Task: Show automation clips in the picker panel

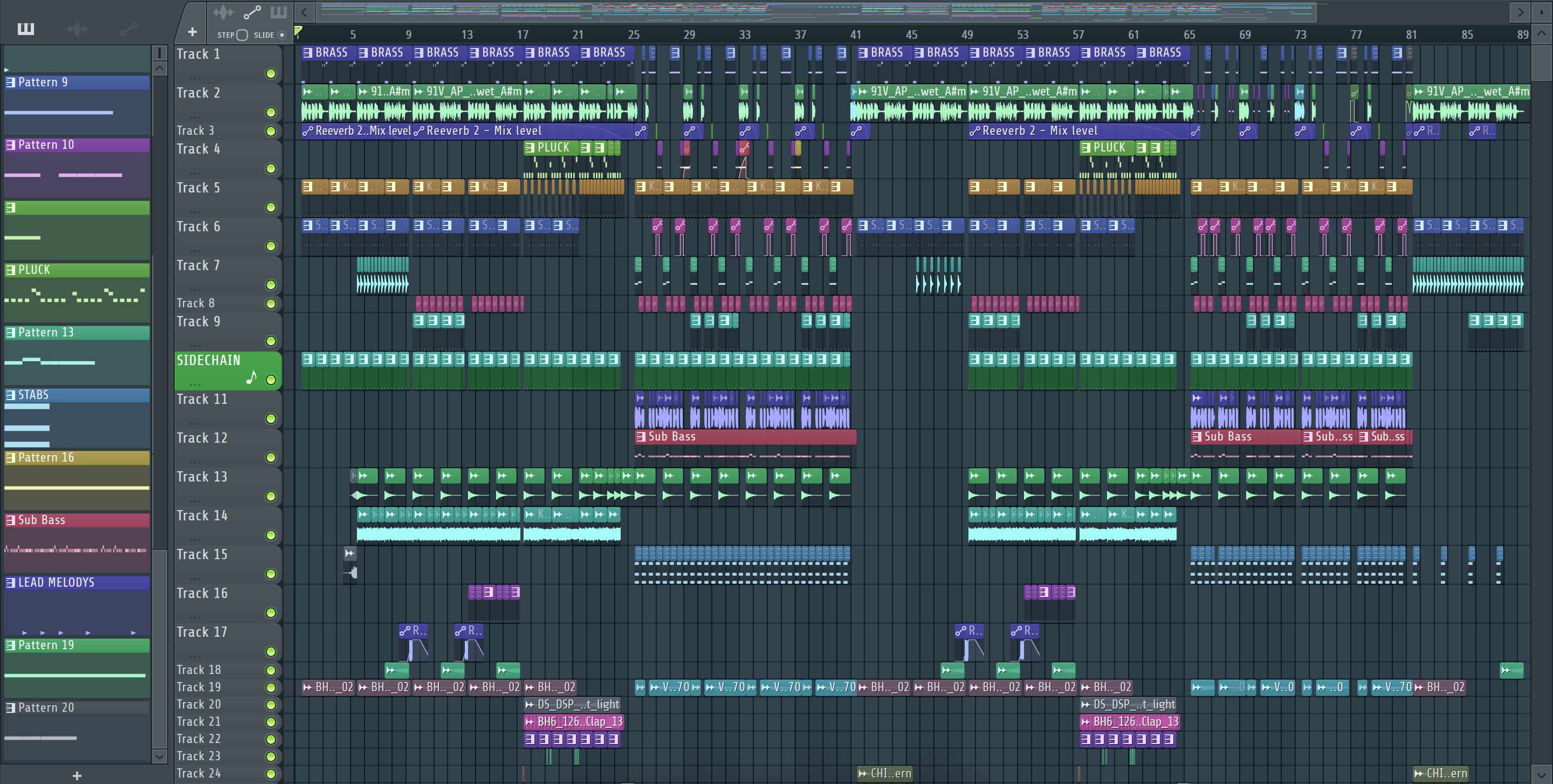Action: [x=128, y=29]
